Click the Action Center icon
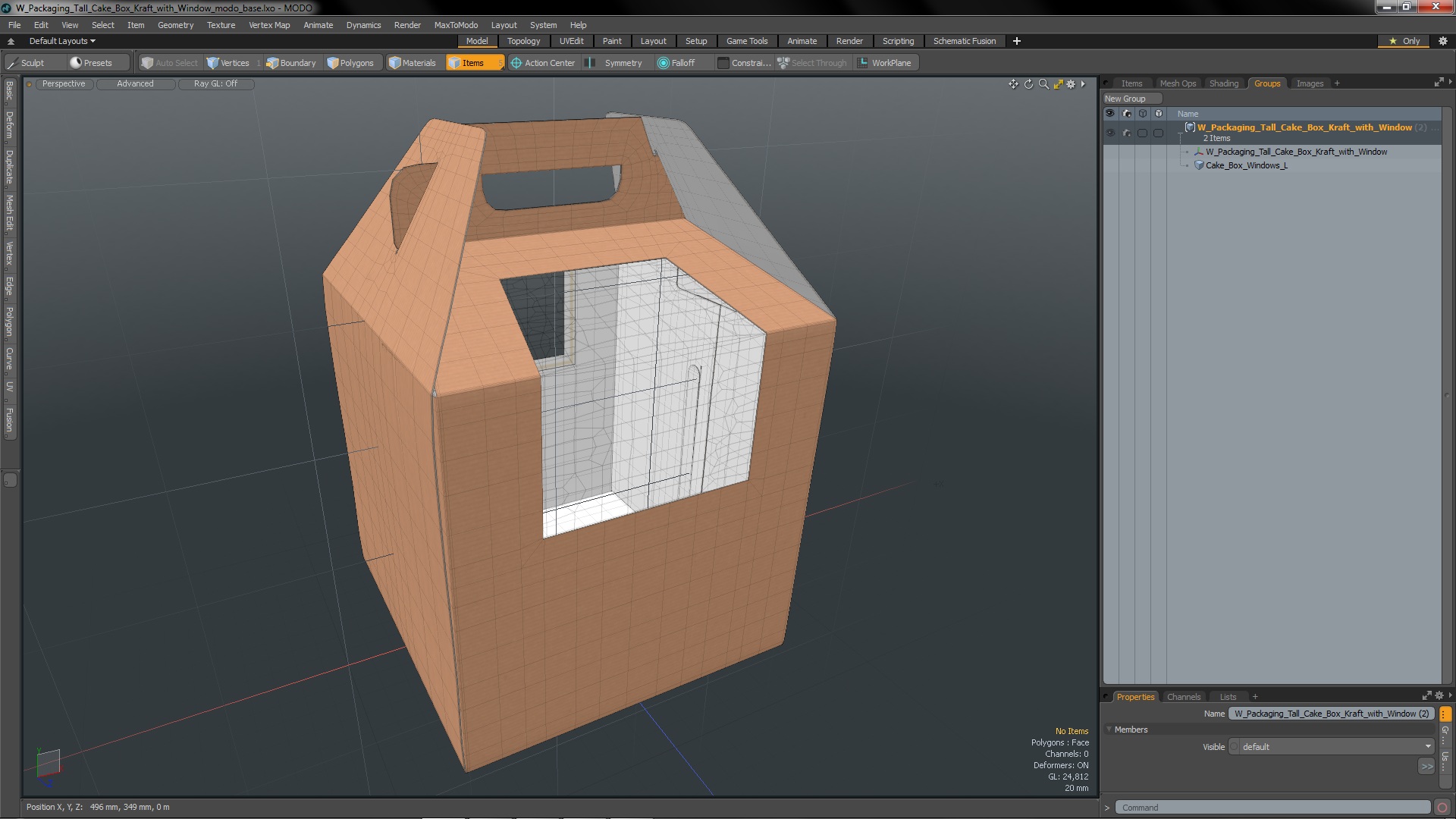The width and height of the screenshot is (1456, 819). [516, 63]
